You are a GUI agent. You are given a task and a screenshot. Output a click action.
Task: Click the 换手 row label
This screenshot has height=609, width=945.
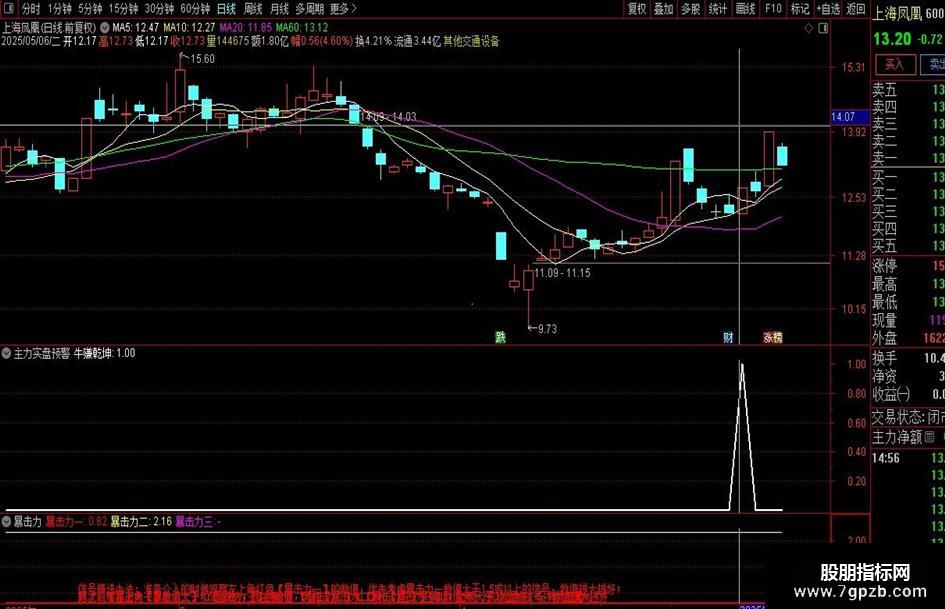[x=885, y=358]
